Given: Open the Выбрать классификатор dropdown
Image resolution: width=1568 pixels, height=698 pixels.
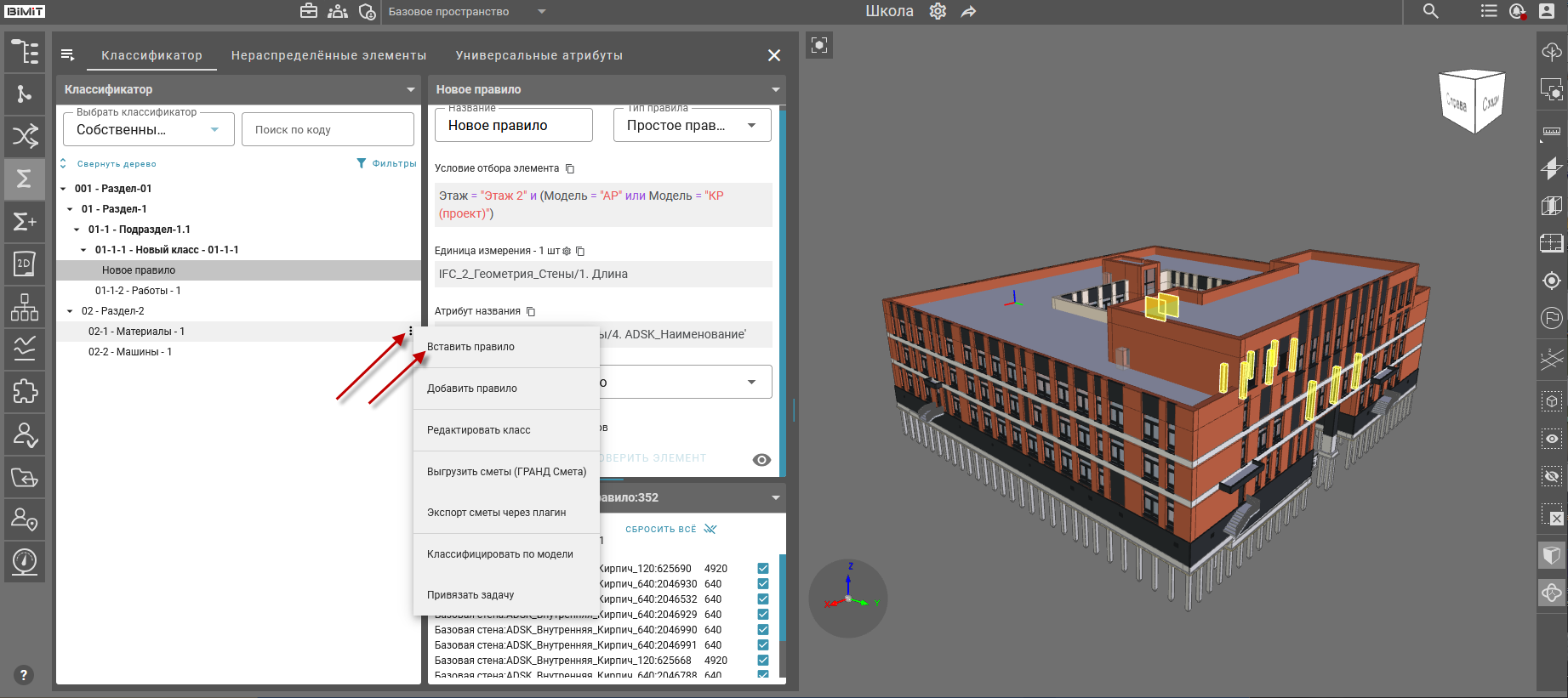Looking at the screenshot, I should tap(149, 130).
